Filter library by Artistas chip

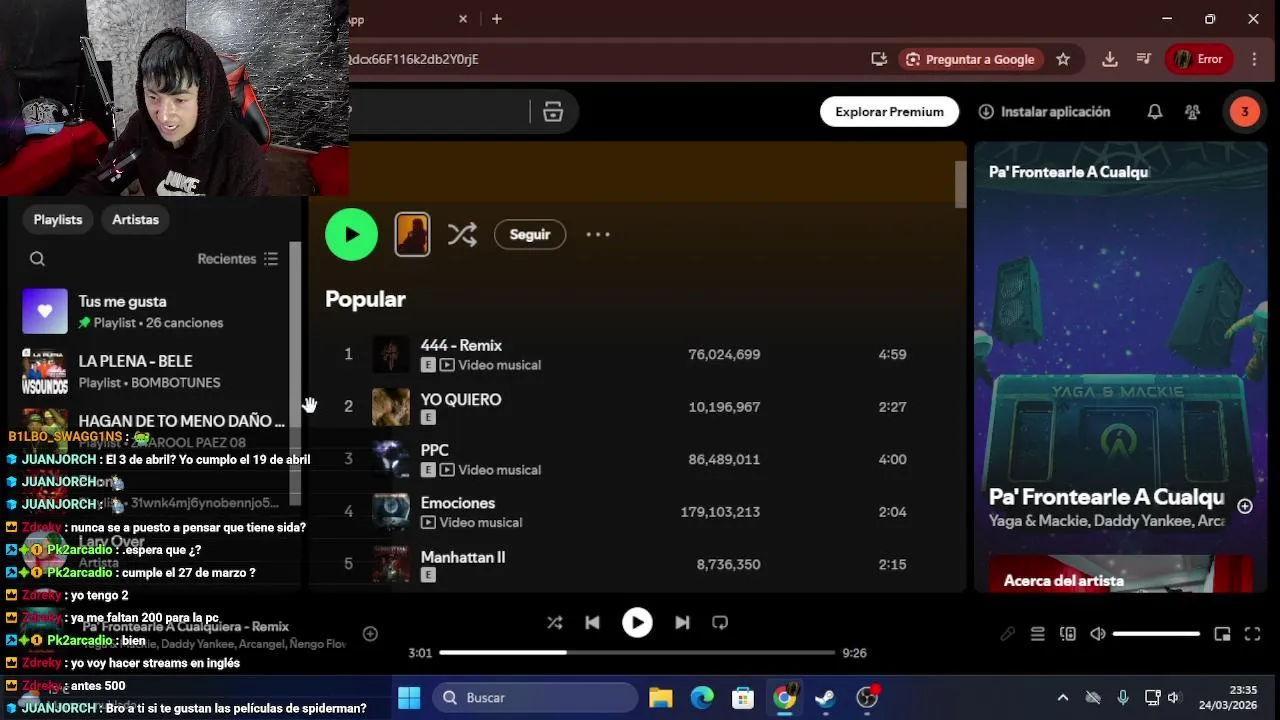point(135,219)
